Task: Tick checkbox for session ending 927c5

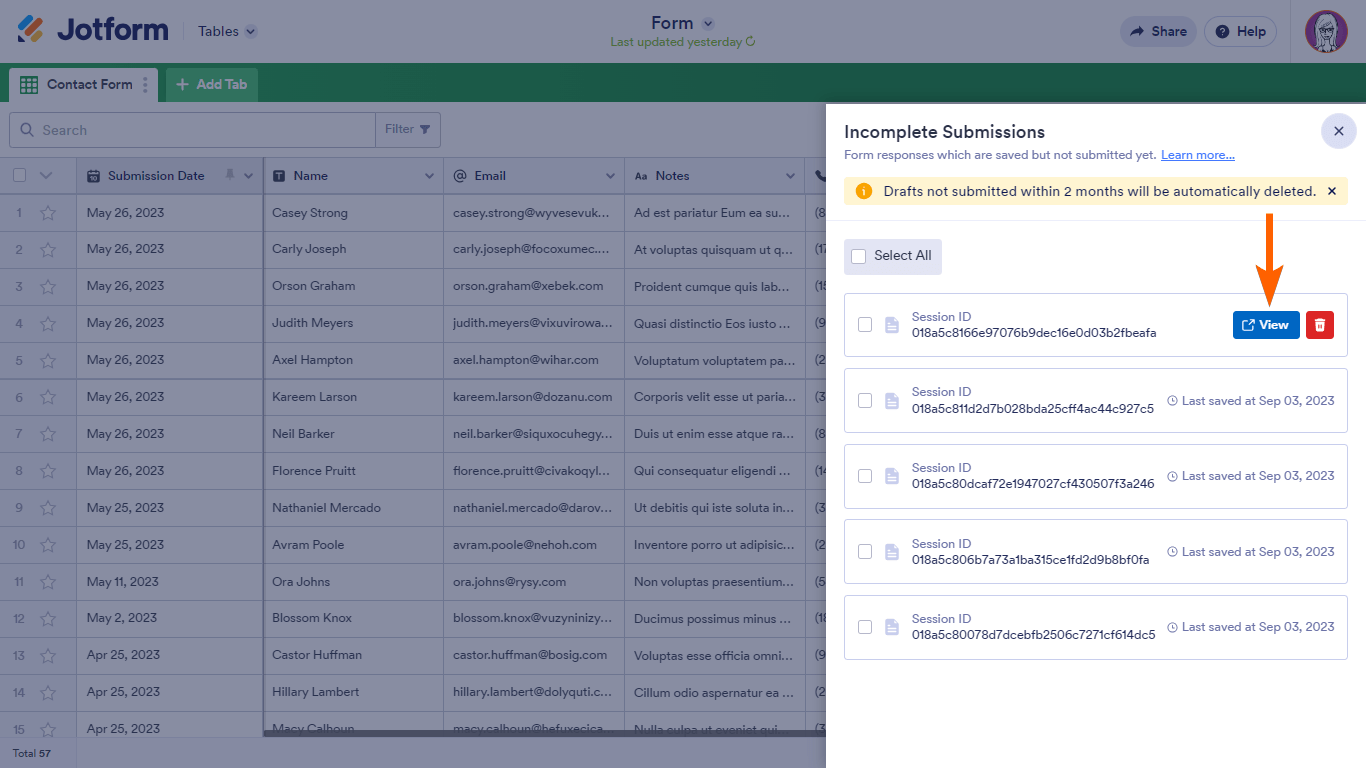Action: pyautogui.click(x=865, y=401)
